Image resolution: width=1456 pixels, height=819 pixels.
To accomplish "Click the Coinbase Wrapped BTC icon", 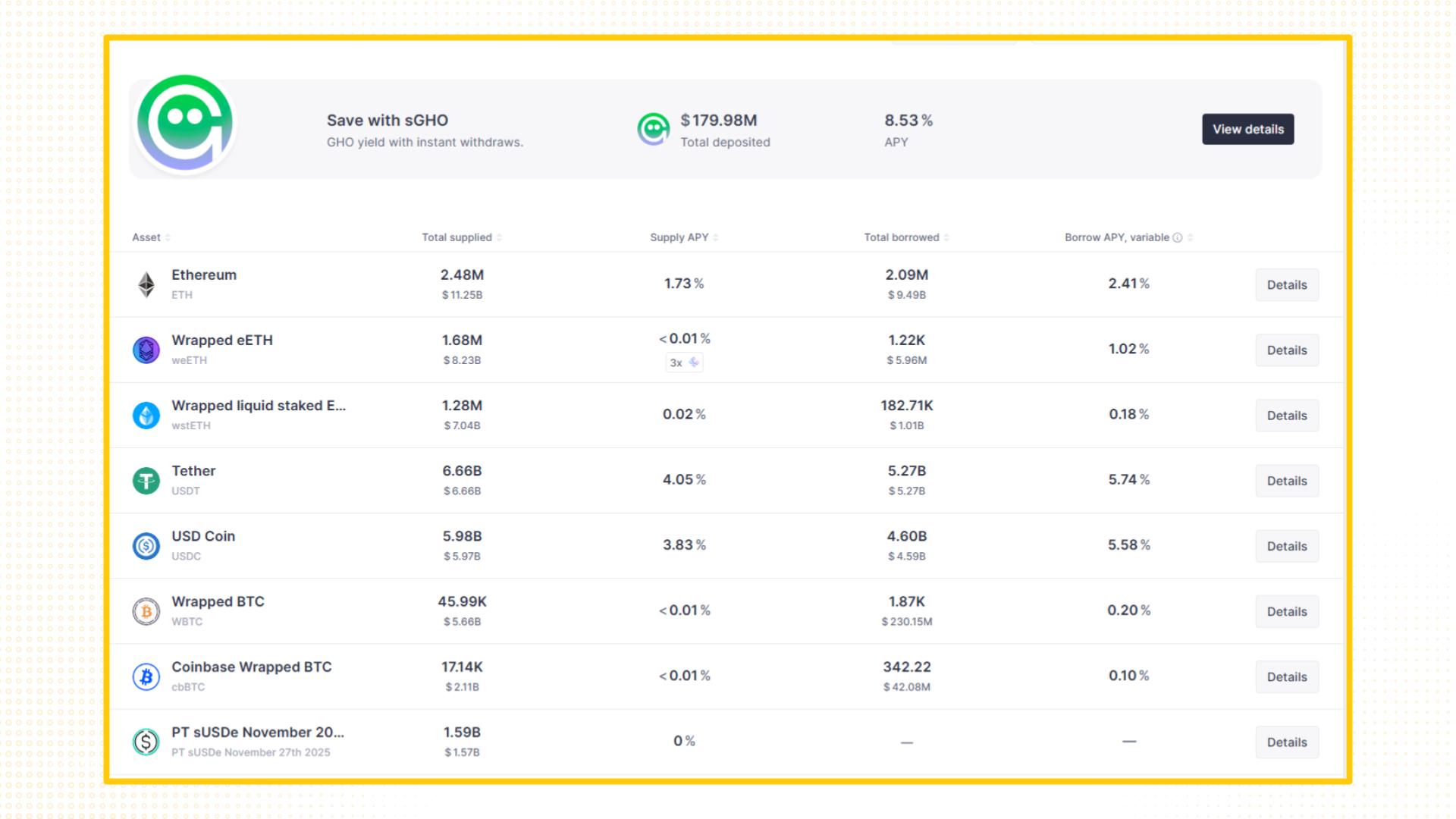I will click(x=146, y=676).
